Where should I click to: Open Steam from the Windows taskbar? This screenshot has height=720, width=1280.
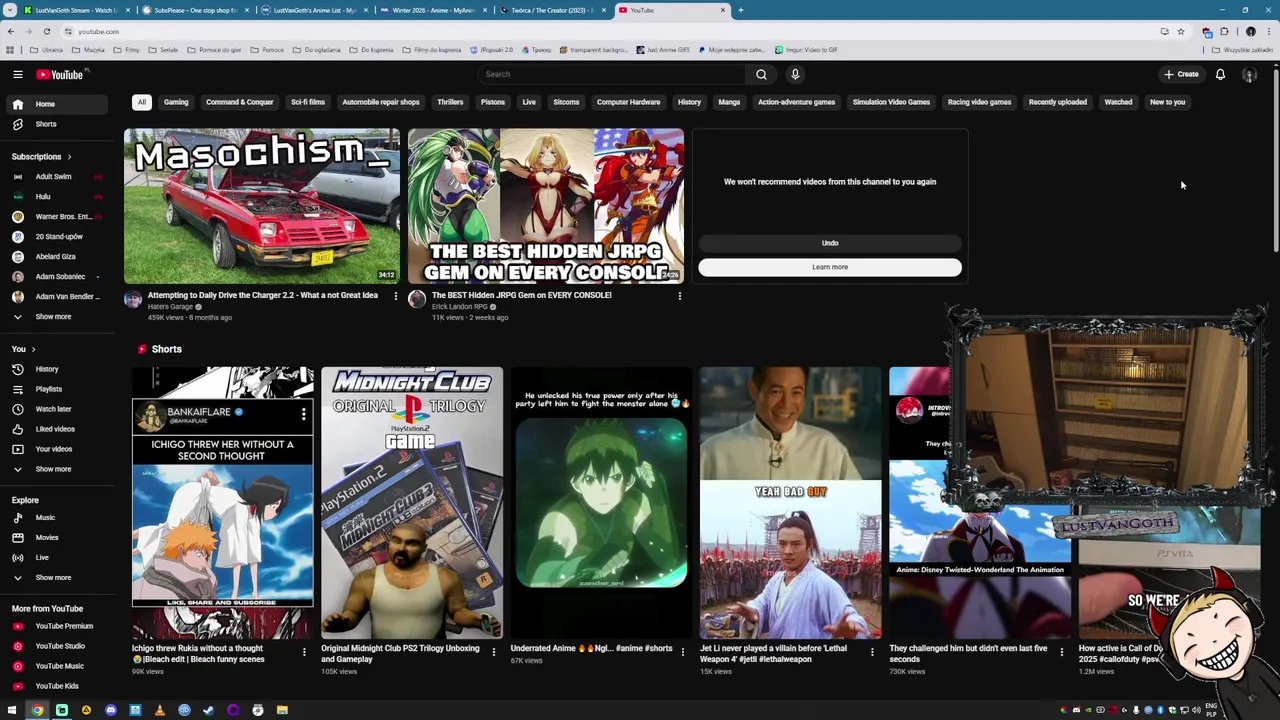[208, 710]
